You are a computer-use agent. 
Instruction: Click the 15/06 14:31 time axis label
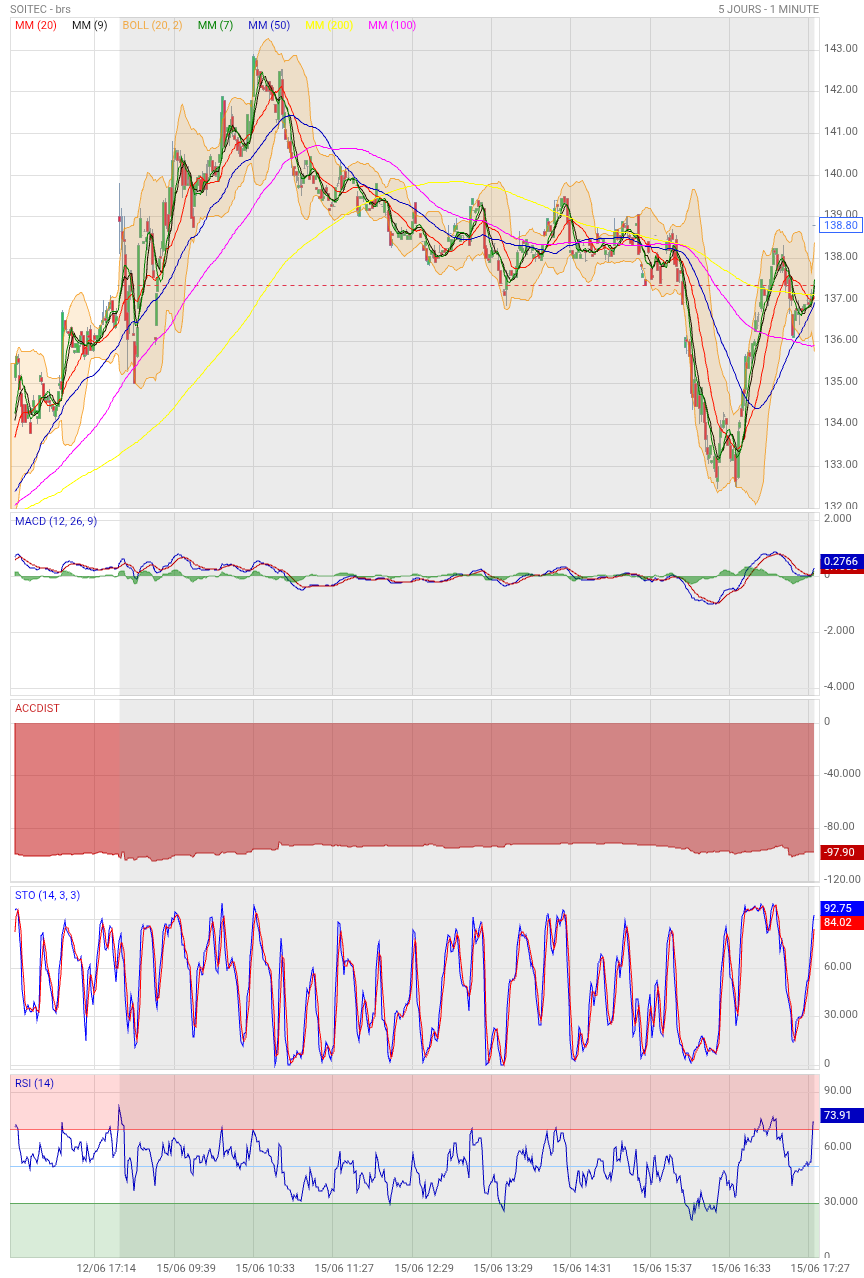(582, 1268)
